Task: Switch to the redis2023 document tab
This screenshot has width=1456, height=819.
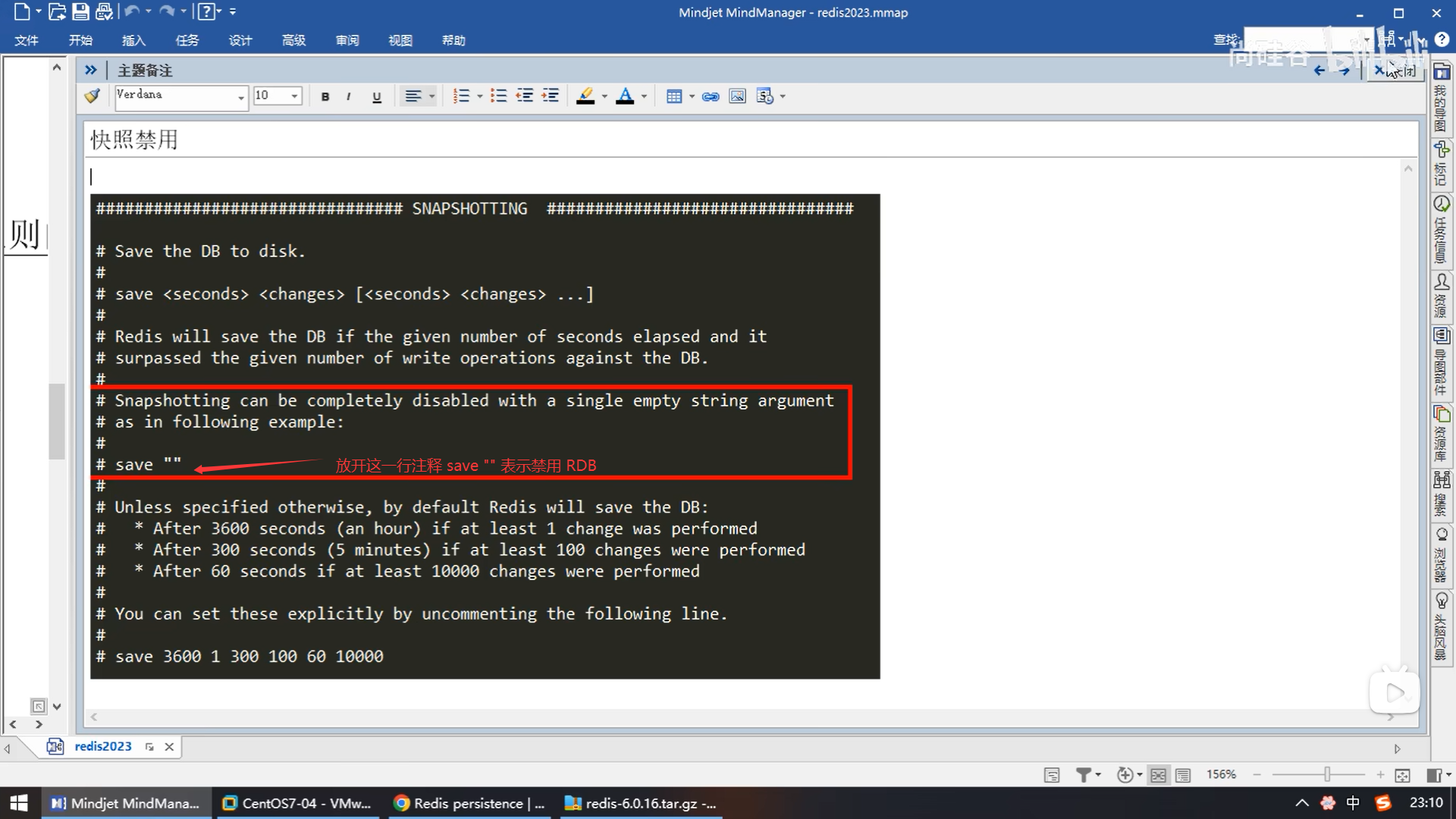Action: (103, 746)
